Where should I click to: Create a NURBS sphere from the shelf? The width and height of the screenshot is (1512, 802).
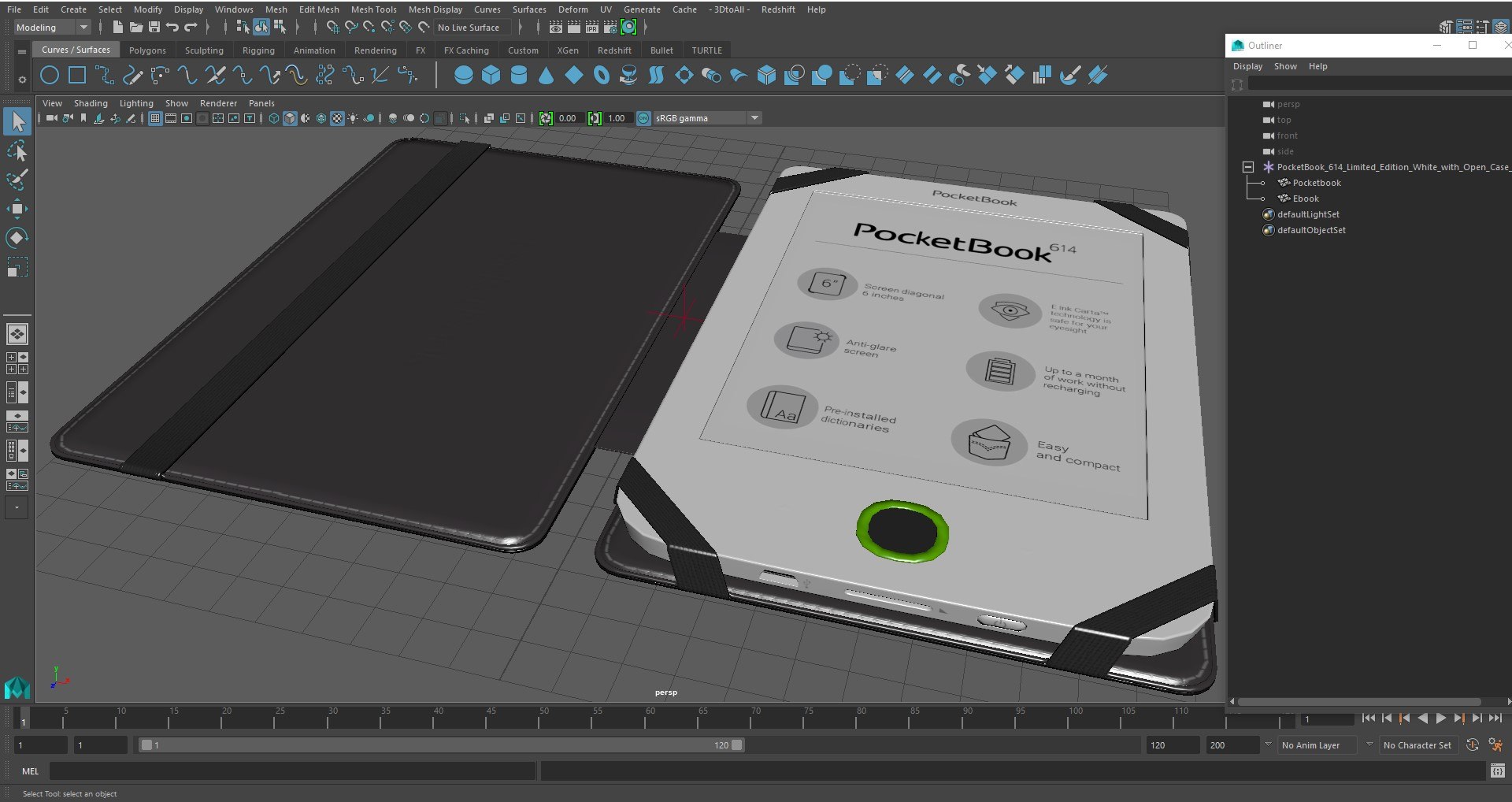[464, 76]
